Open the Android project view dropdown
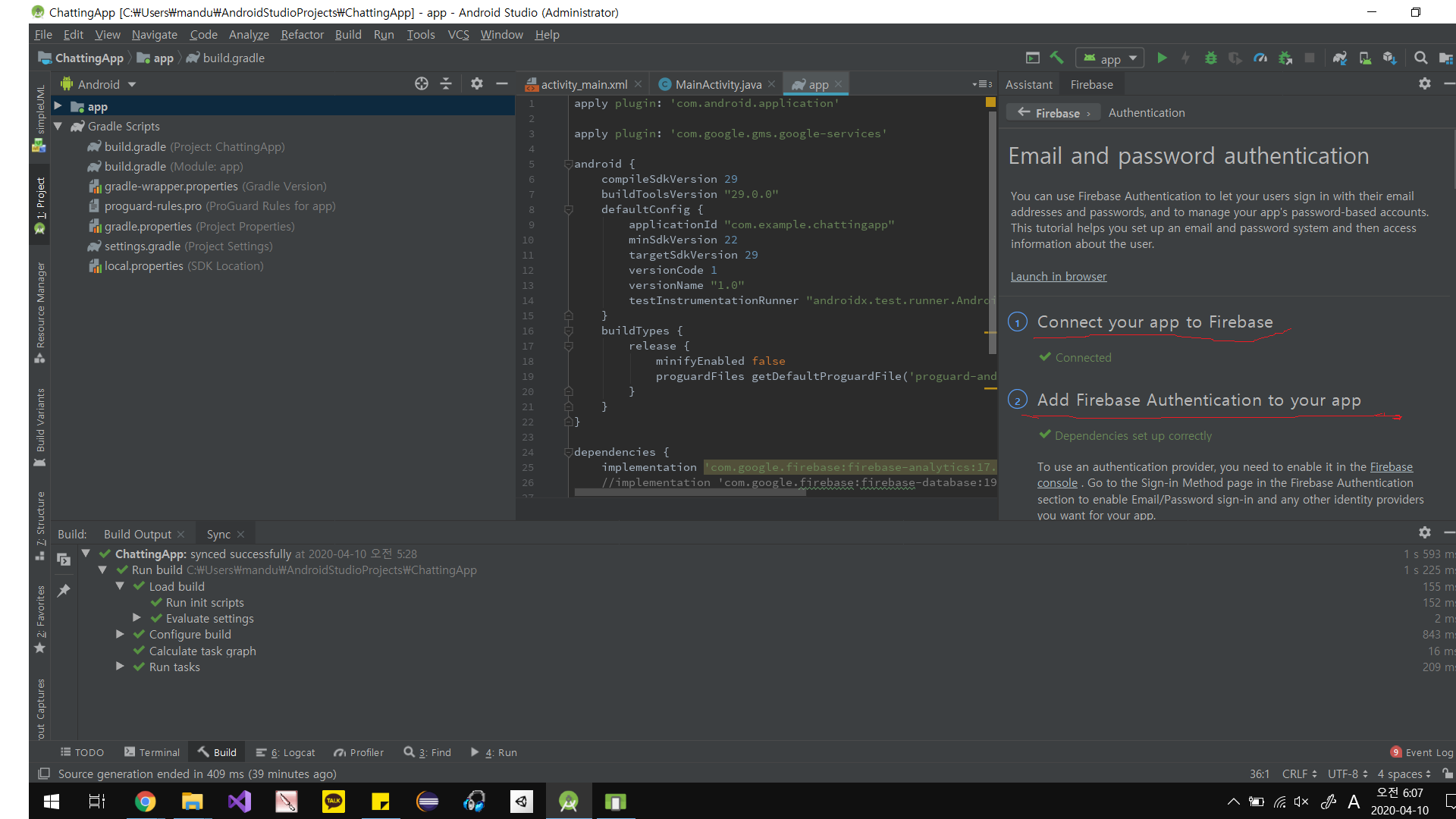Screen dimensions: 1456x819 (x=99, y=84)
